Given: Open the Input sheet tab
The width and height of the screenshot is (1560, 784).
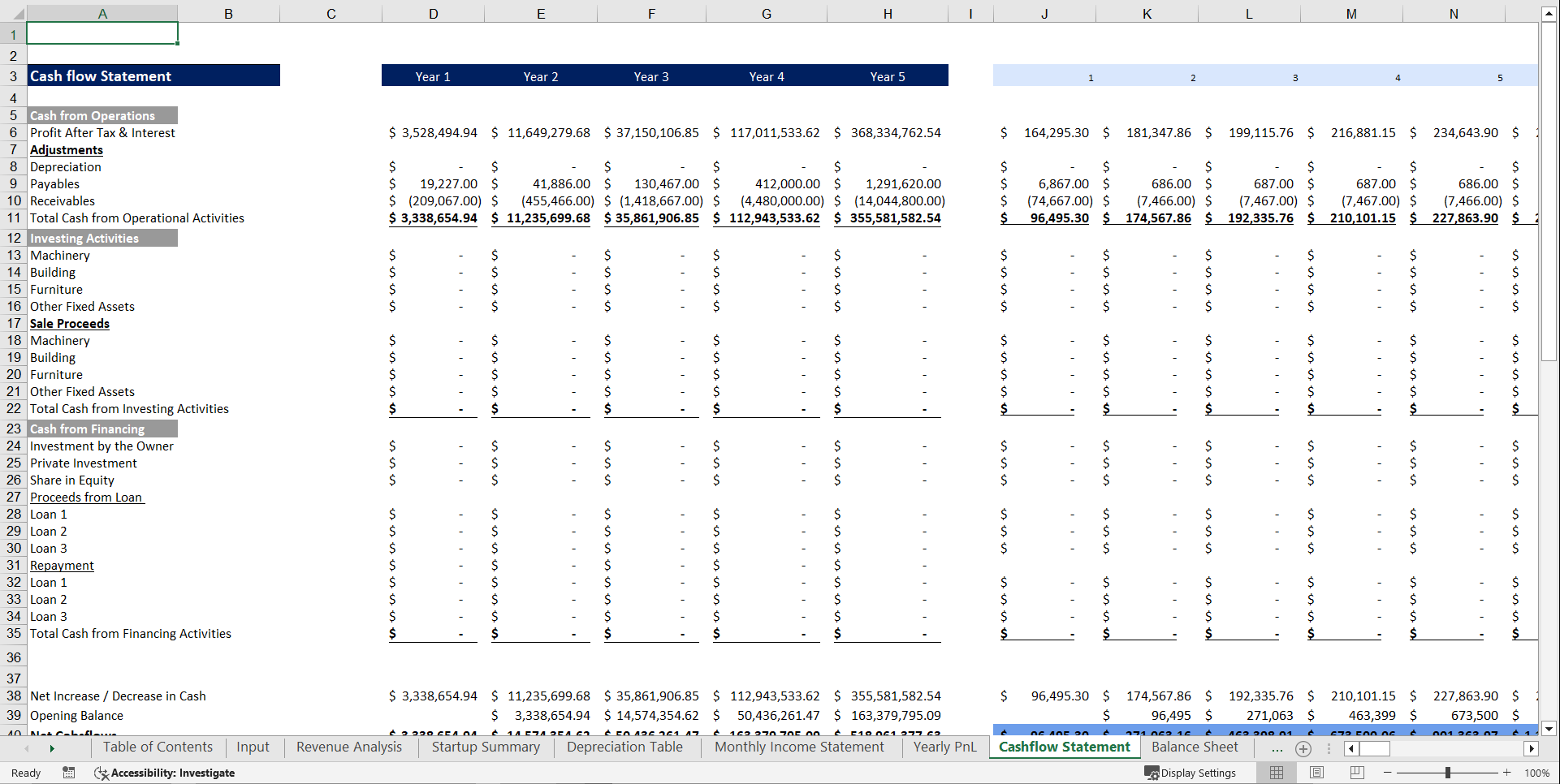Looking at the screenshot, I should point(253,747).
